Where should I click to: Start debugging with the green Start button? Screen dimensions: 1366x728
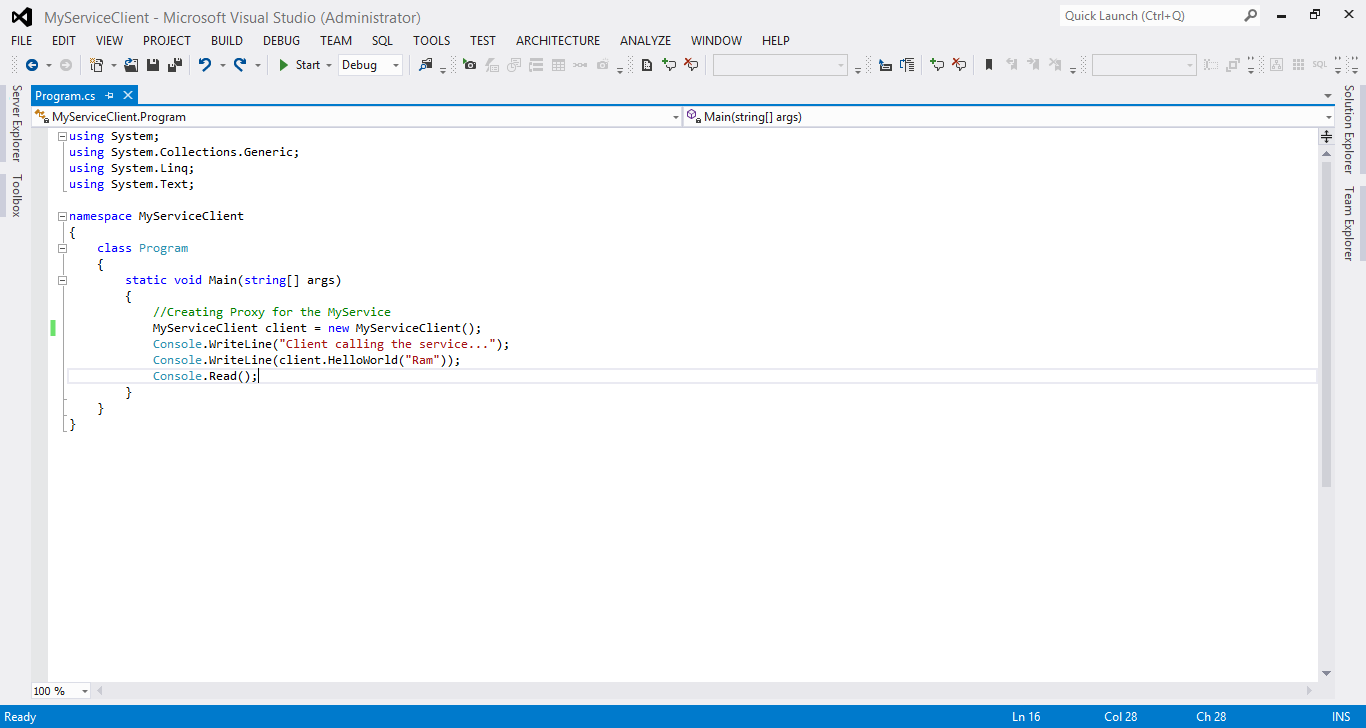coord(299,65)
